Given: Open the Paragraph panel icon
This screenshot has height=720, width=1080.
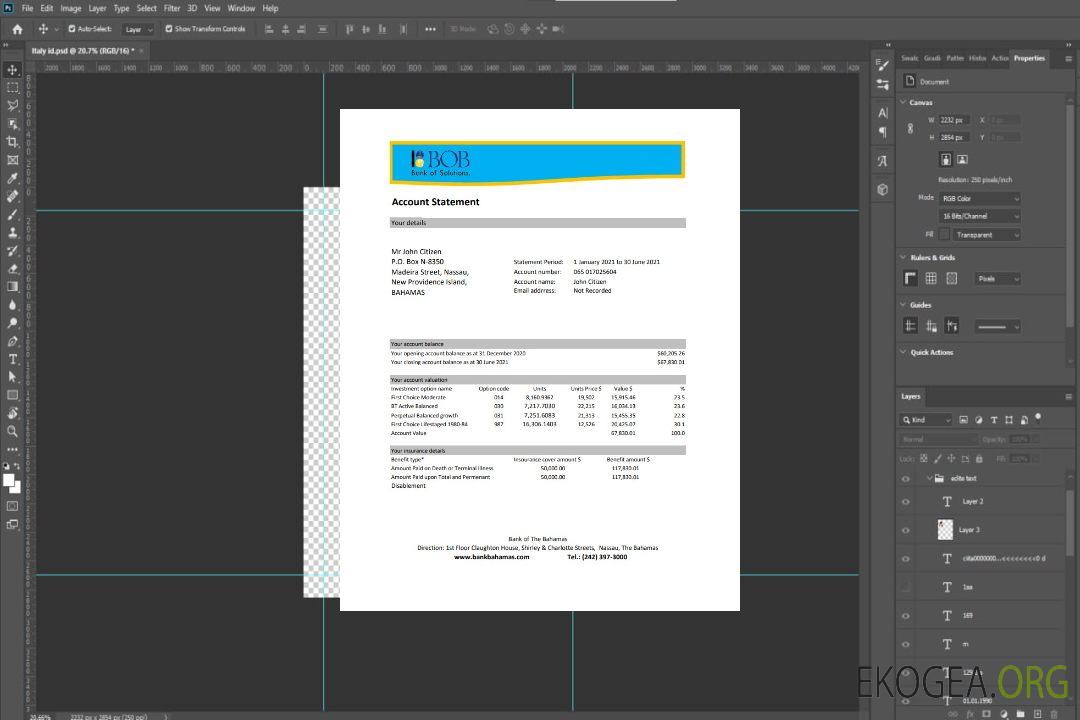Looking at the screenshot, I should click(883, 132).
